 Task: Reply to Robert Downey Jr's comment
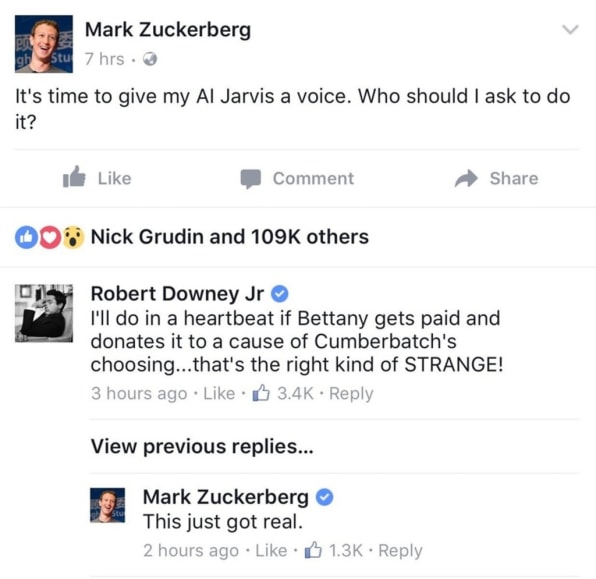point(351,394)
